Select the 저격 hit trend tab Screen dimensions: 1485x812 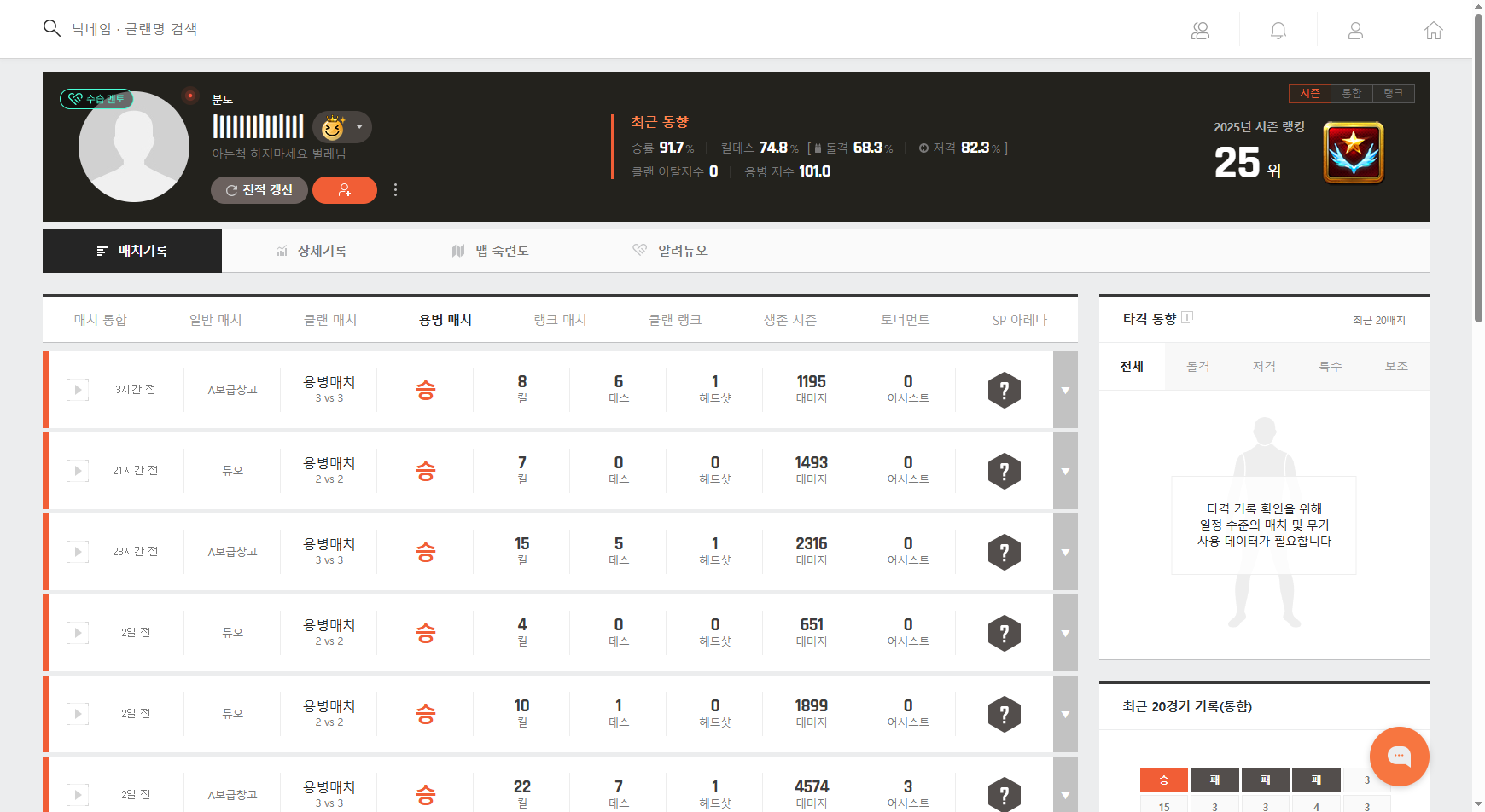coord(1264,366)
